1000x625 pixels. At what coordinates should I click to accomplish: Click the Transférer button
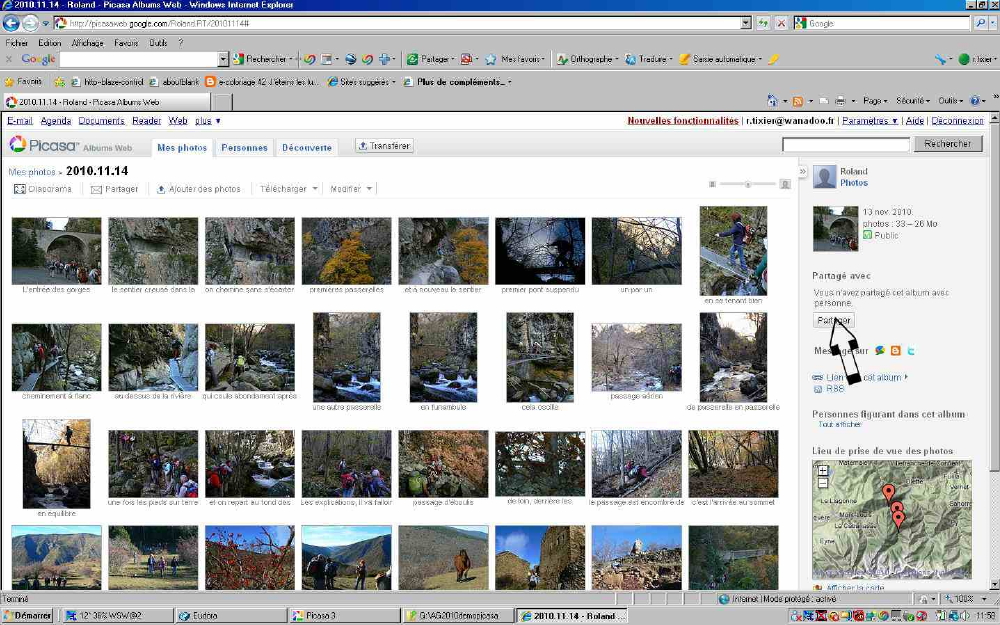coord(385,146)
